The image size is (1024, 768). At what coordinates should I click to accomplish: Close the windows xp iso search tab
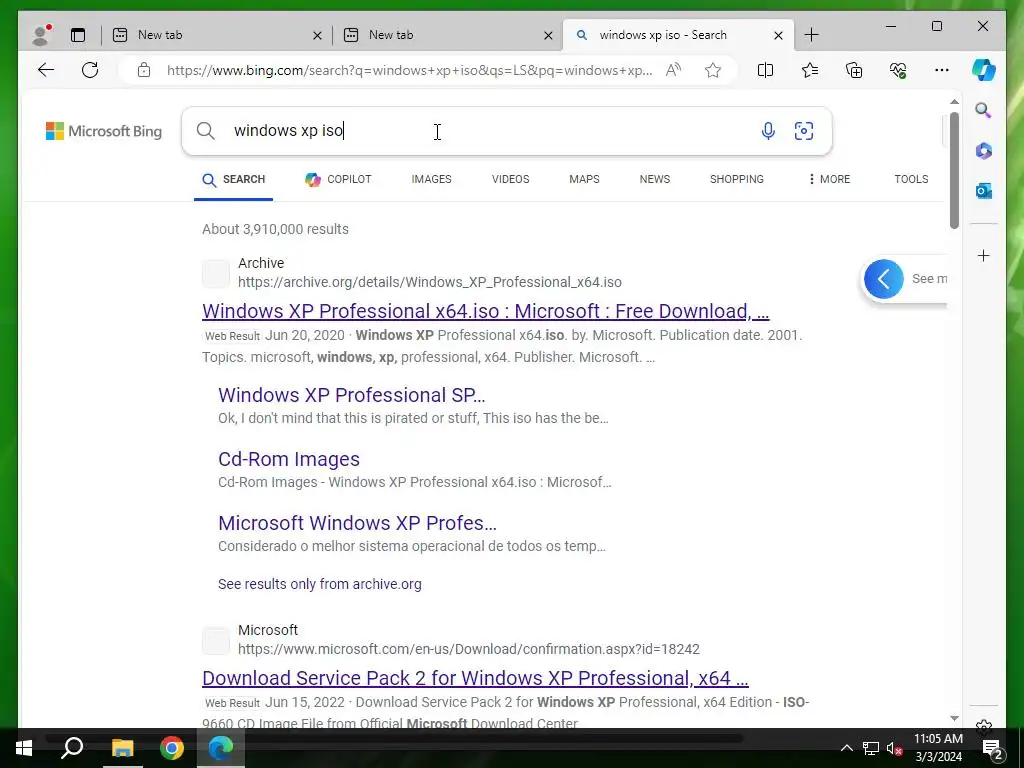(x=778, y=35)
